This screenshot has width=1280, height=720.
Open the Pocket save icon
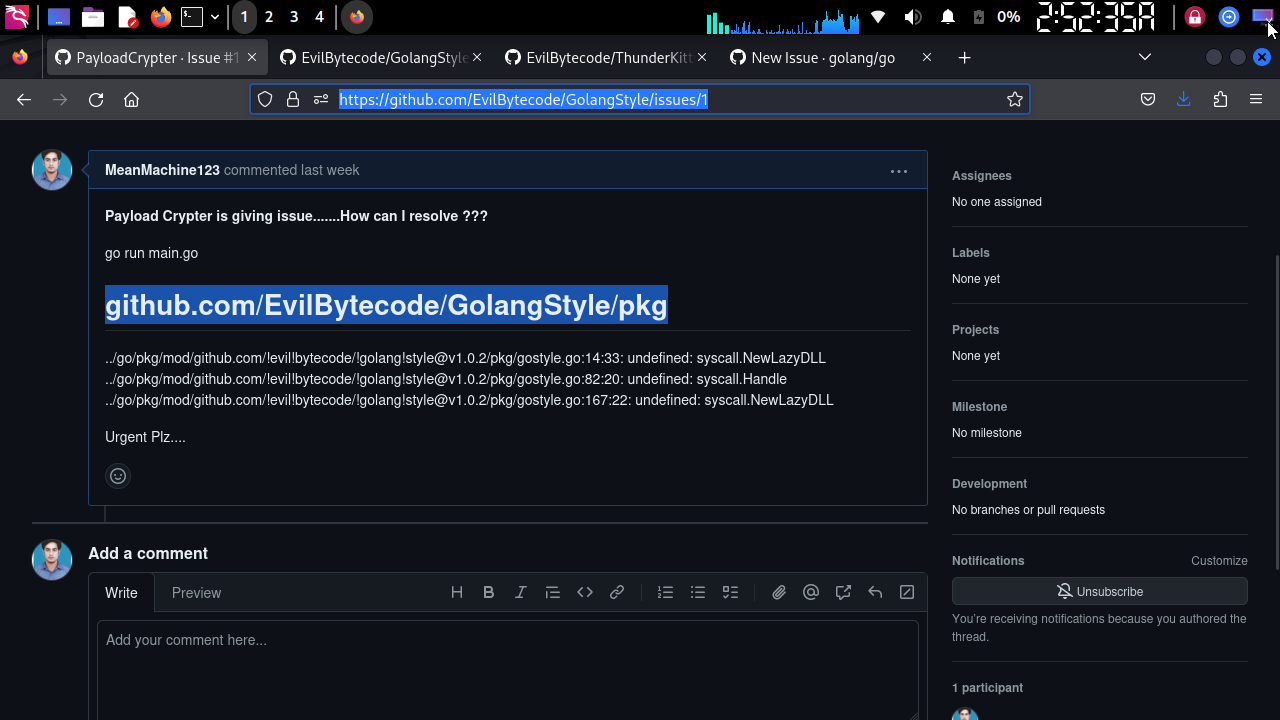1148,99
